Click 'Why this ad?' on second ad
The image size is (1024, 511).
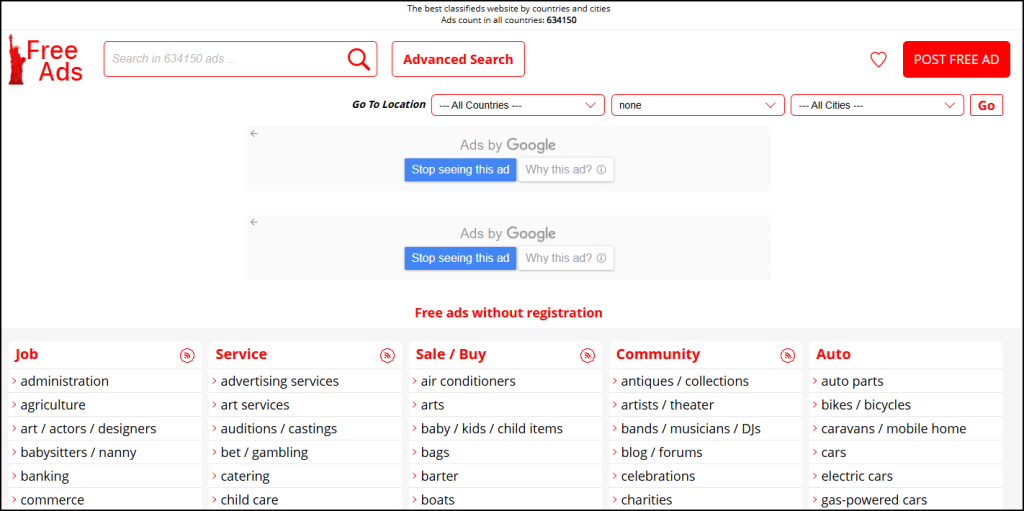point(566,258)
